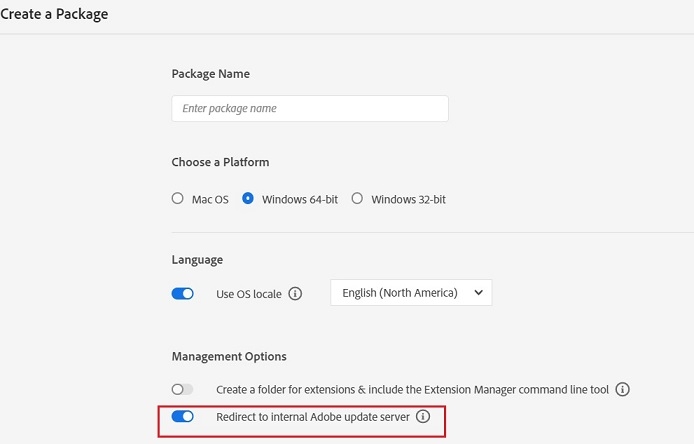Enable the extensions folder creation toggle
694x444 pixels.
(182, 389)
